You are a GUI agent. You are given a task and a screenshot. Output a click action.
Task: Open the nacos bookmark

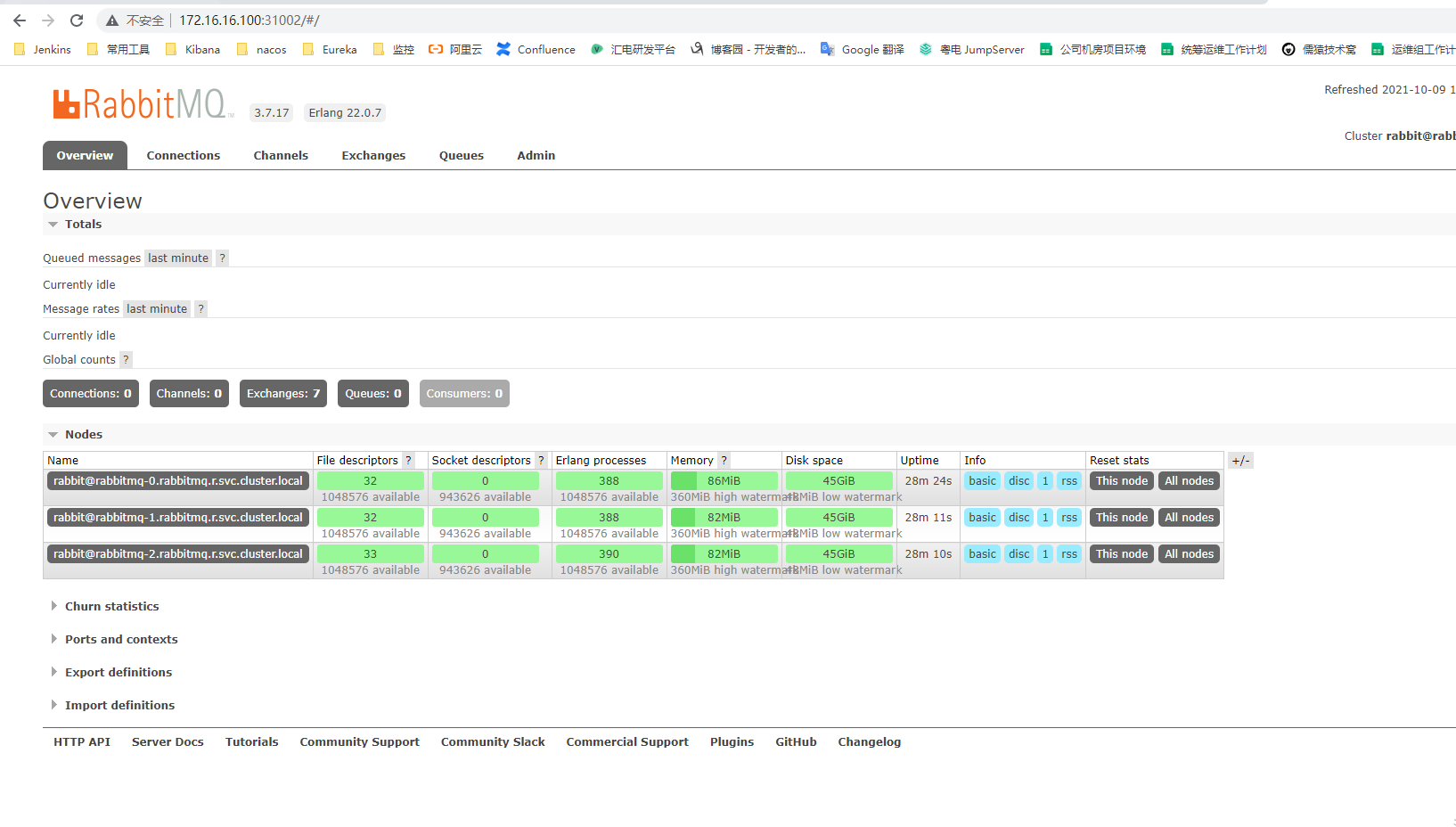[262, 50]
